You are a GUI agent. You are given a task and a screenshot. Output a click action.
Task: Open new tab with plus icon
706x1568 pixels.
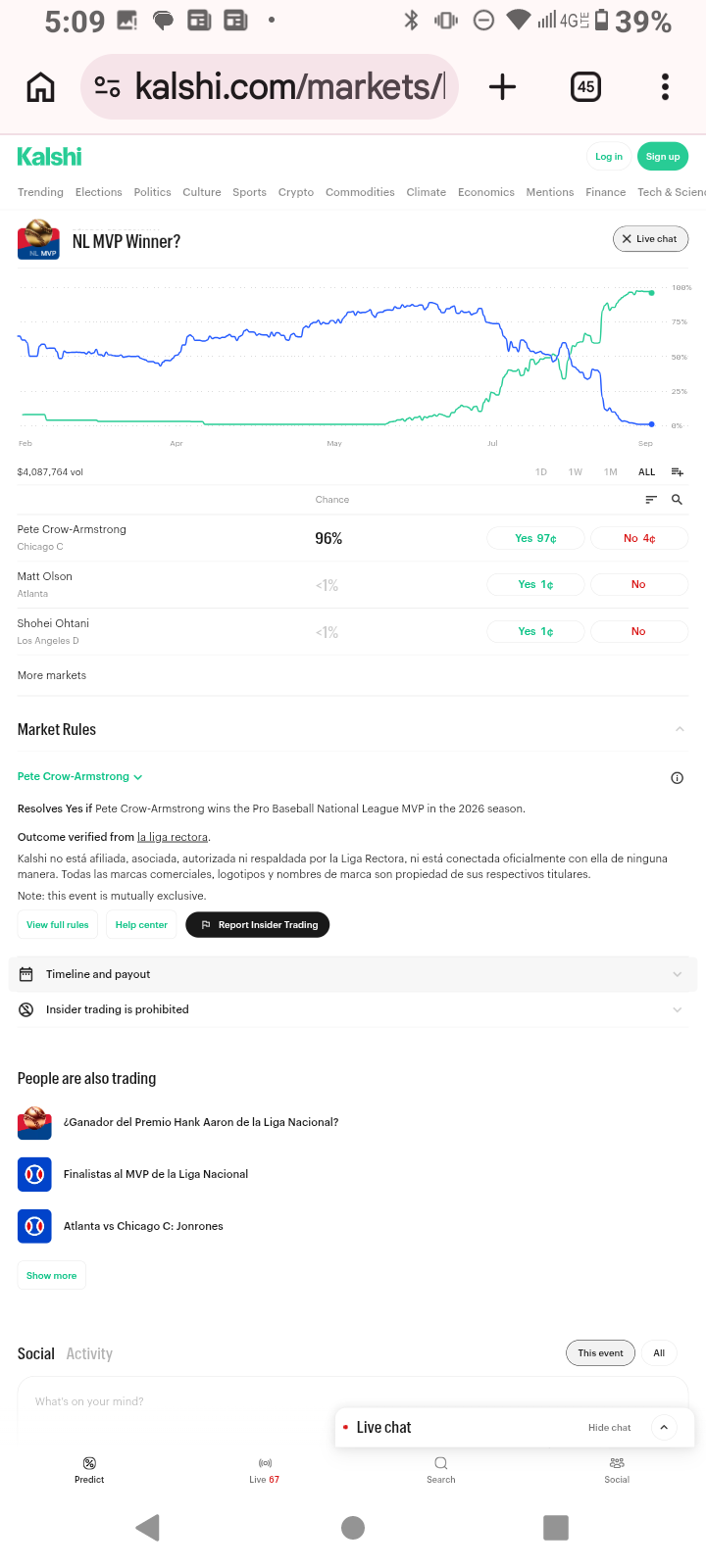pyautogui.click(x=502, y=87)
